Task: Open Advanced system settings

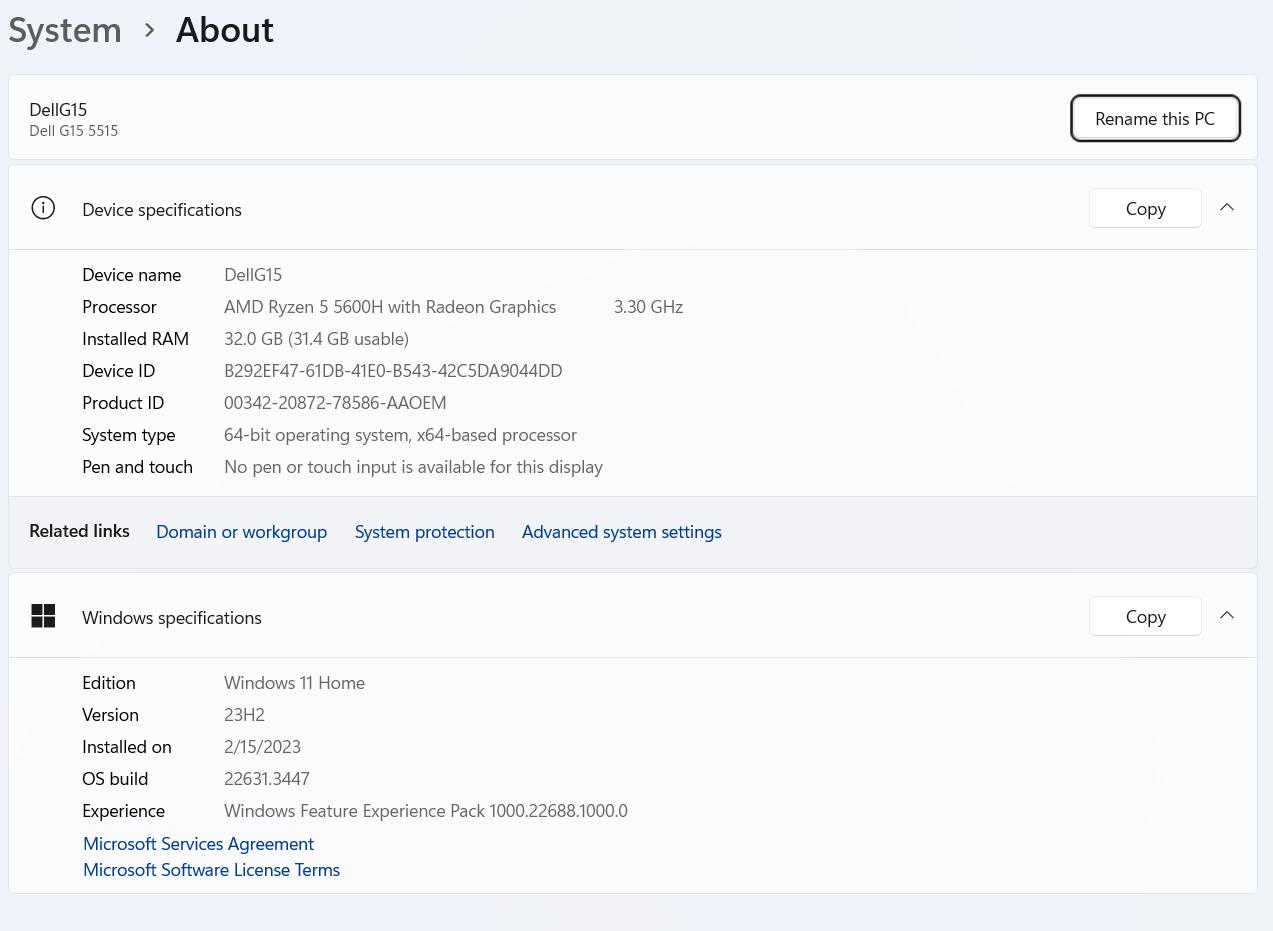Action: click(621, 531)
